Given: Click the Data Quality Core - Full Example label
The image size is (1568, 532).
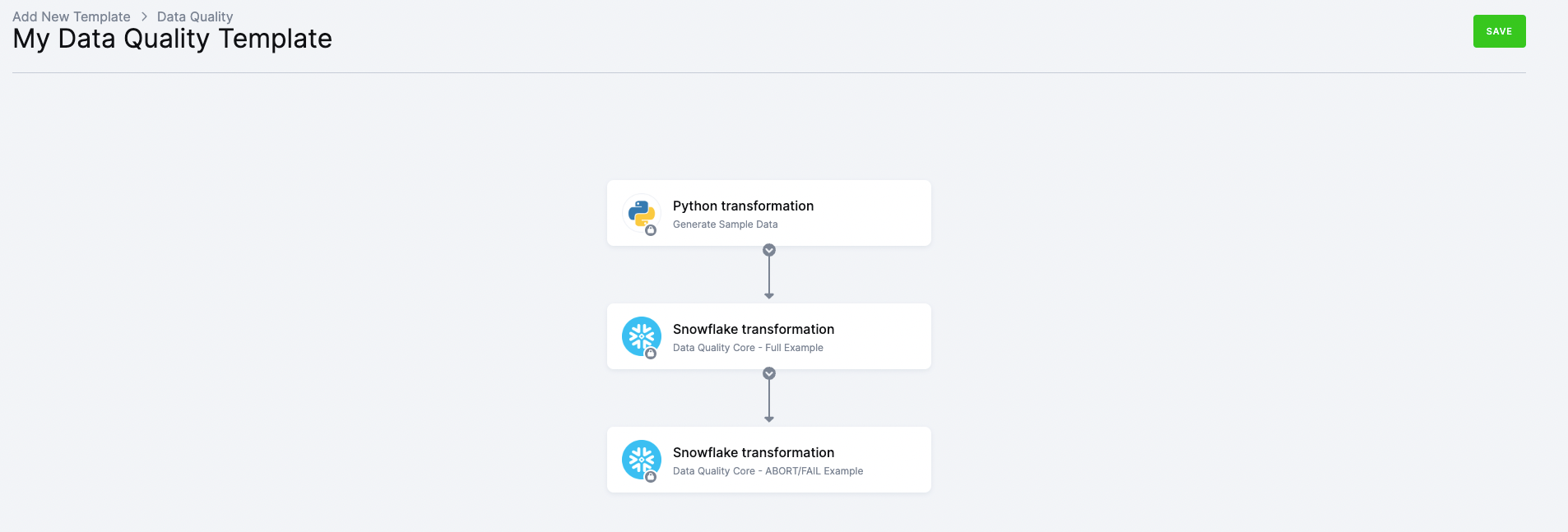Looking at the screenshot, I should 748,347.
